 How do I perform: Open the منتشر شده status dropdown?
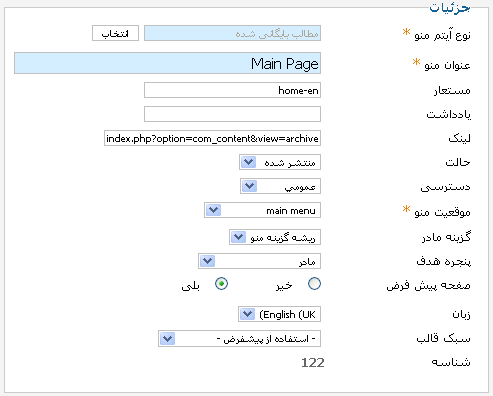(x=280, y=162)
